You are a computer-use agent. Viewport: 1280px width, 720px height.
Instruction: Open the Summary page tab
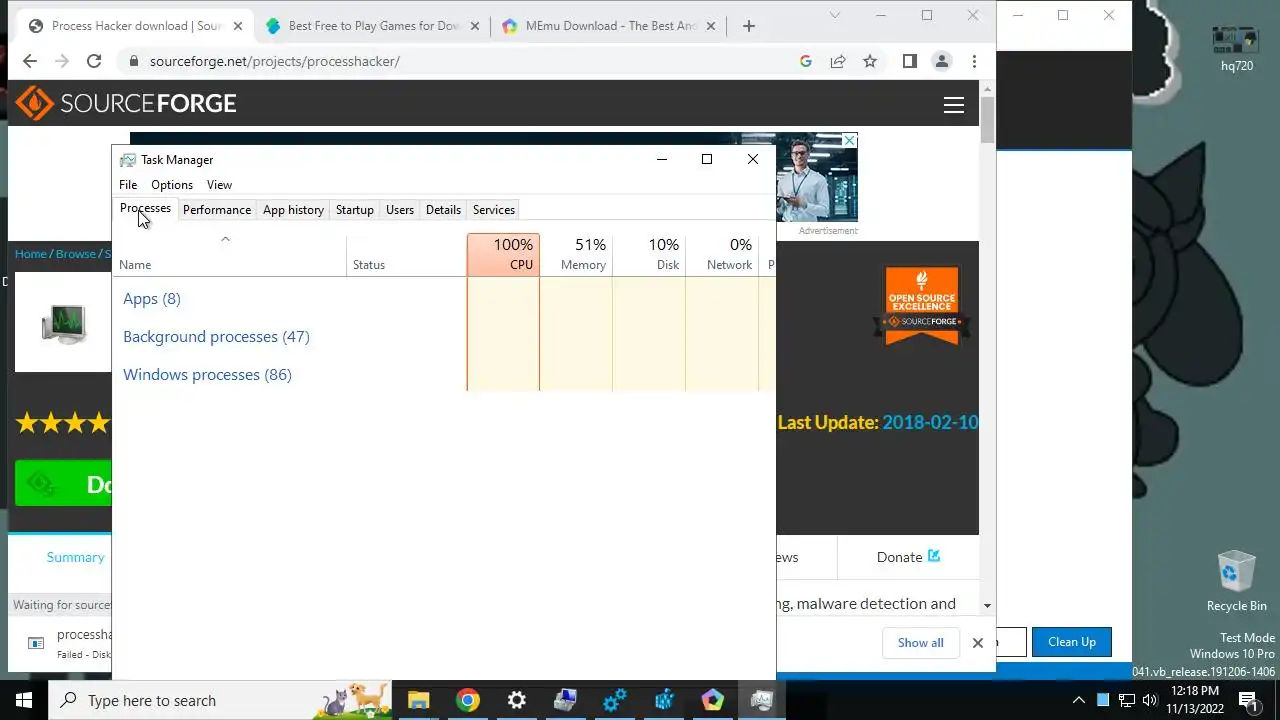point(75,558)
